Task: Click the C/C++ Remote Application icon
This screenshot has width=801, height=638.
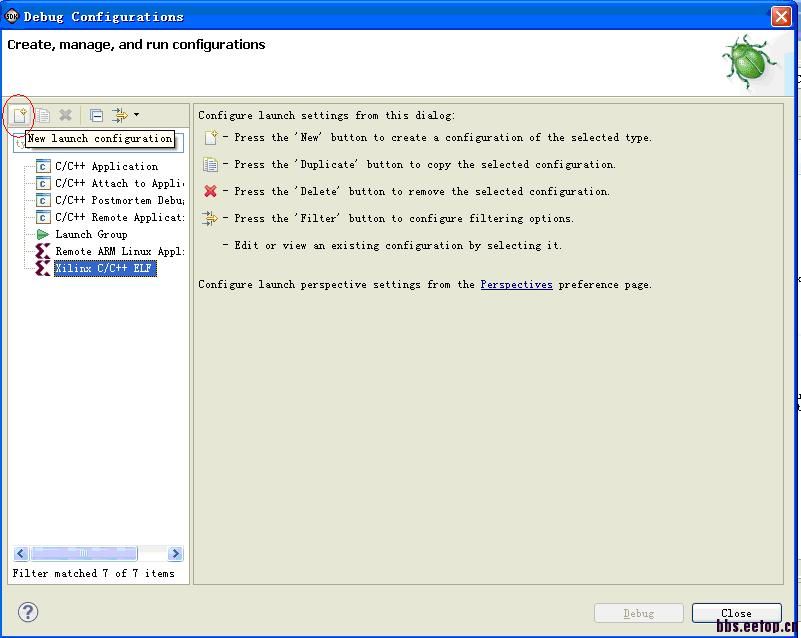Action: click(43, 217)
